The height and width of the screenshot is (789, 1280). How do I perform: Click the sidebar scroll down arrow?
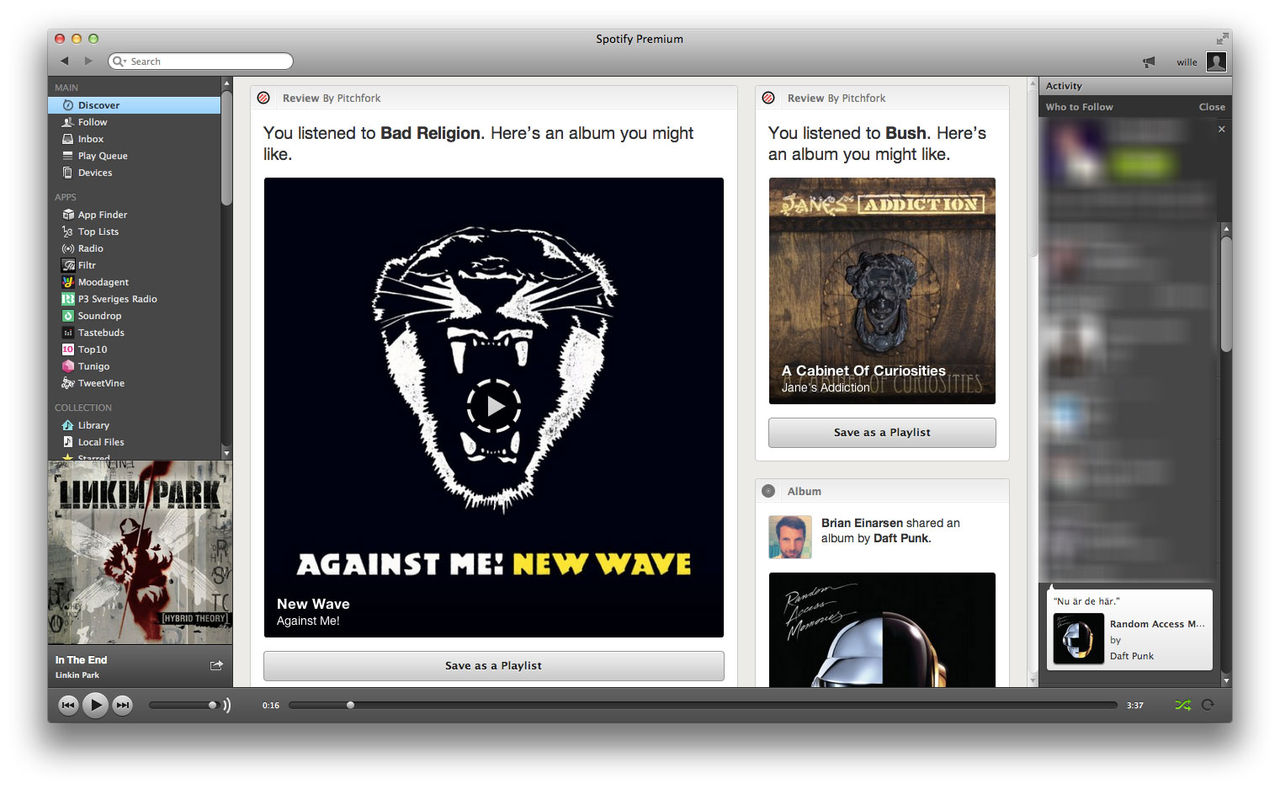(226, 453)
